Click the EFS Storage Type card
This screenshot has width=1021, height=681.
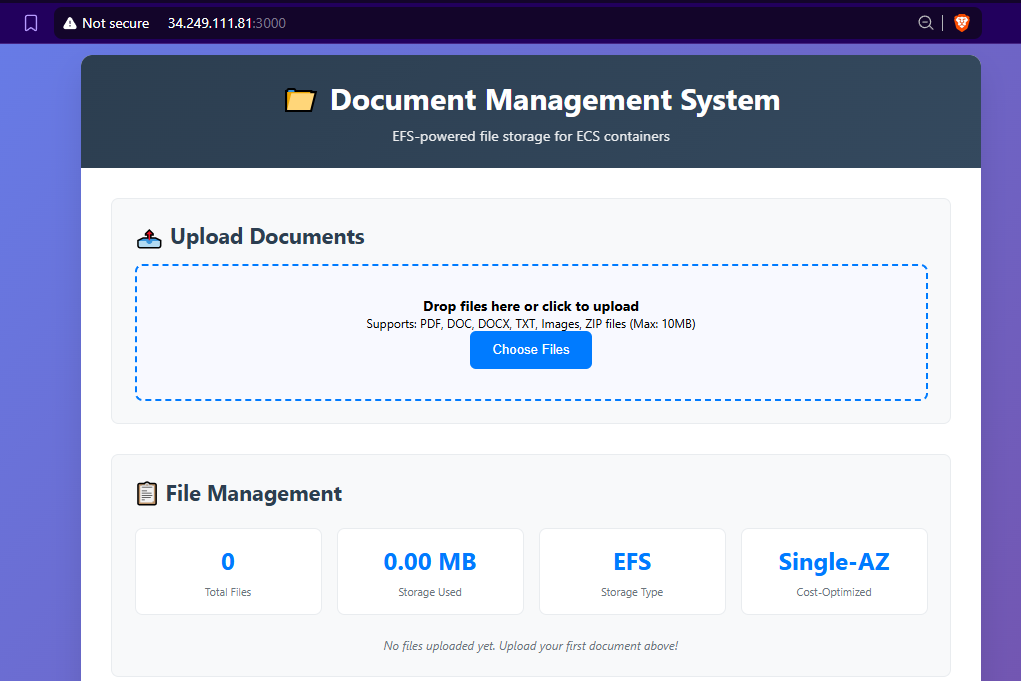coord(632,571)
